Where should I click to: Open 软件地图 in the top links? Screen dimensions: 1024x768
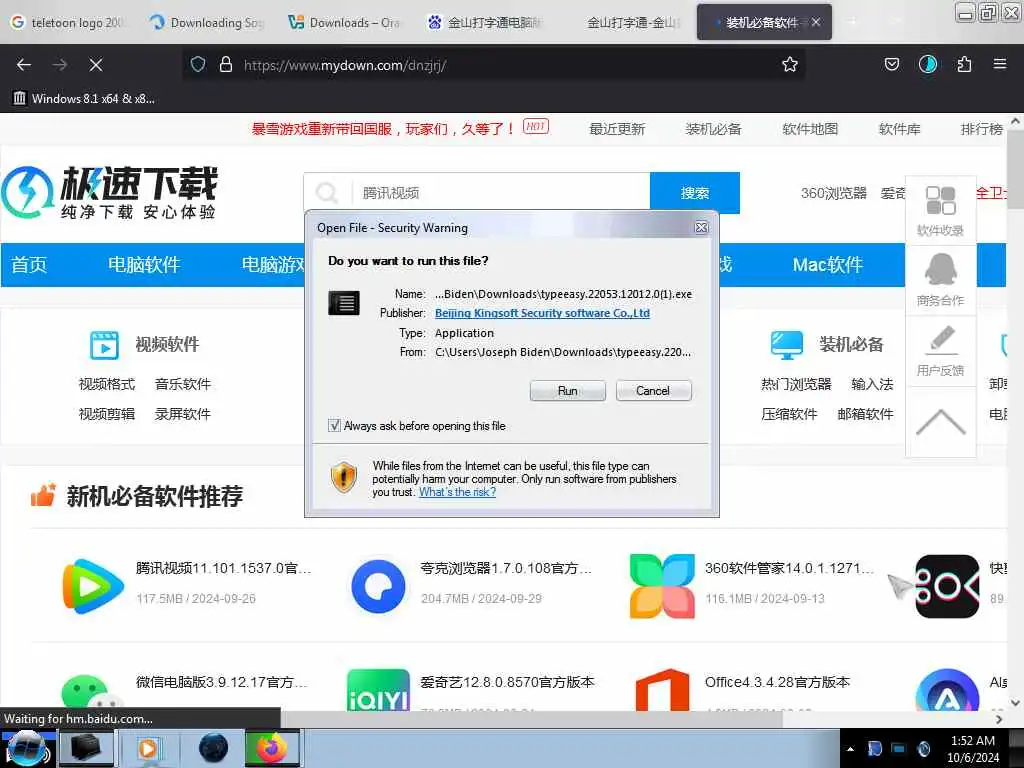(x=810, y=129)
